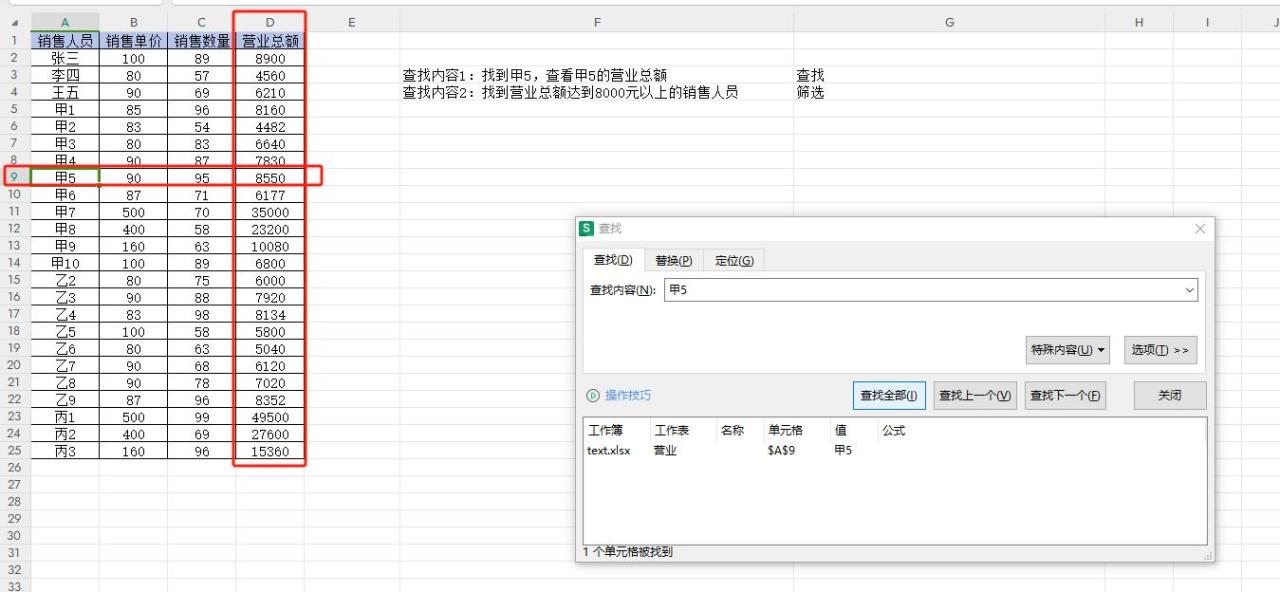This screenshot has width=1280, height=592.
Task: Select the cell containing 王五
Action: coord(65,92)
